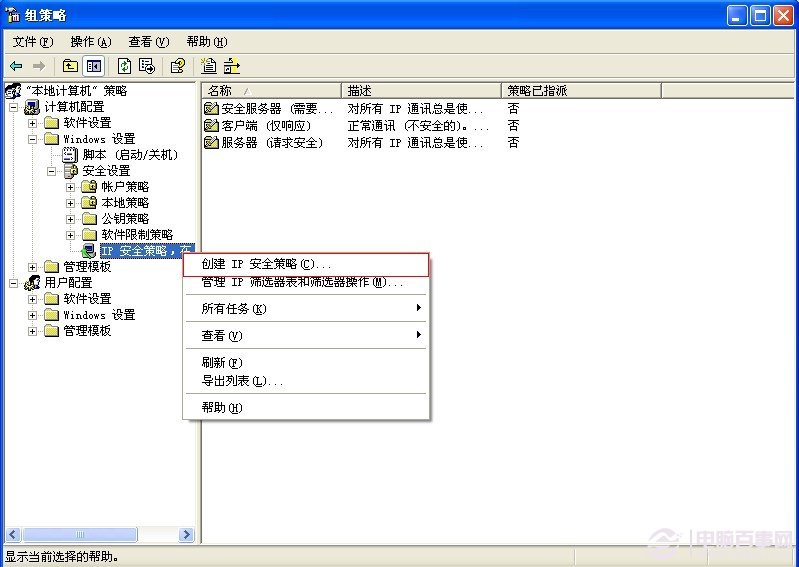This screenshot has width=799, height=567.
Task: Click the Create IP Security Policy toolbar icon
Action: (x=209, y=66)
